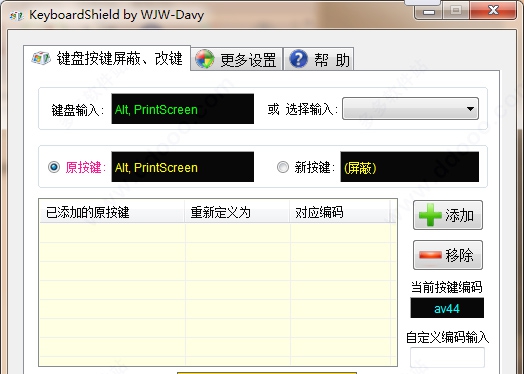Click the green plus icon on 添加
524x374 pixels.
coord(430,215)
